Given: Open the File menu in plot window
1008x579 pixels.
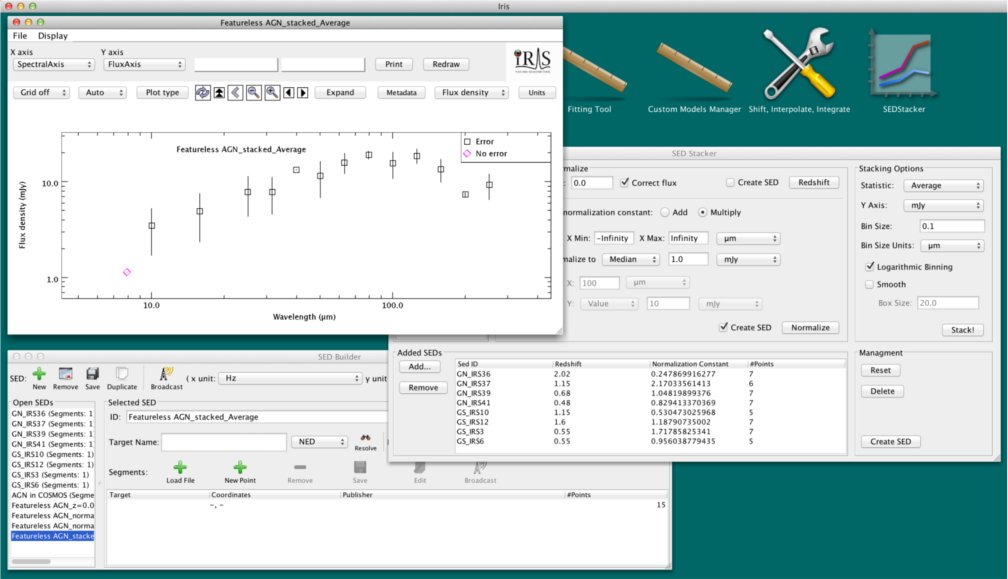Looking at the screenshot, I should point(20,36).
